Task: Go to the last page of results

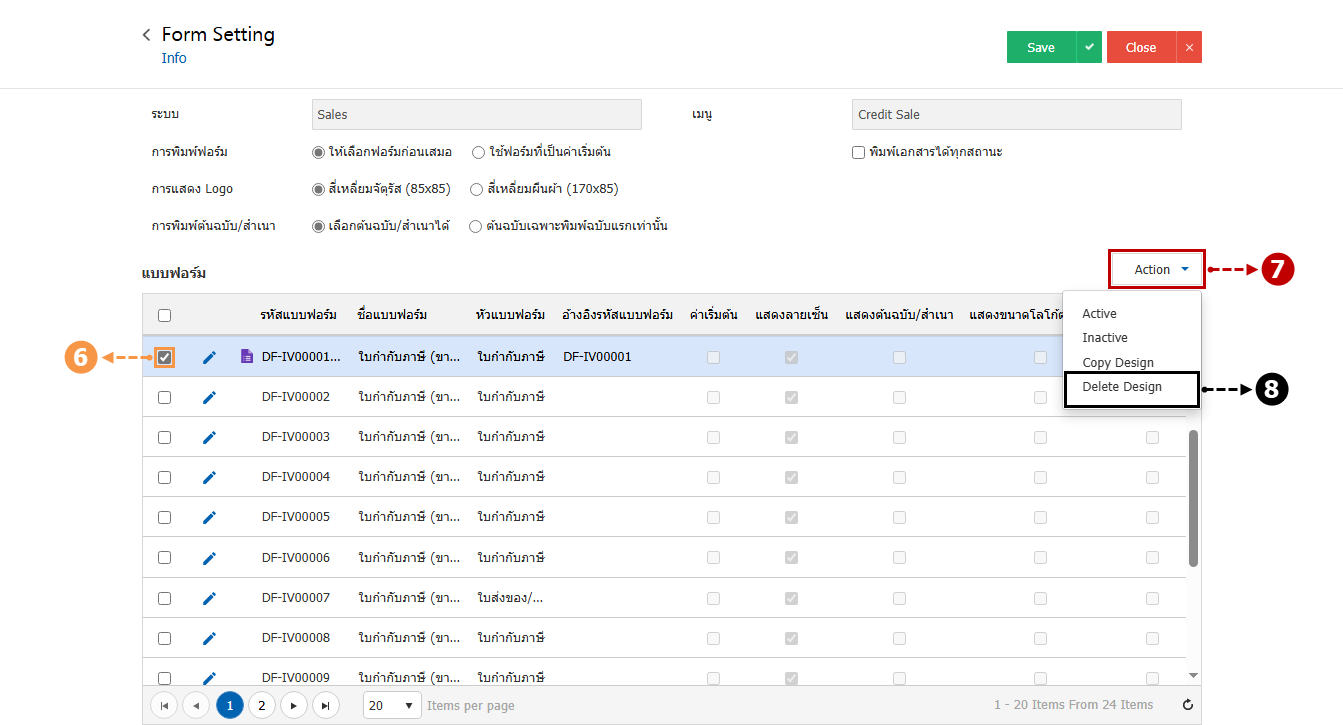Action: coord(325,705)
